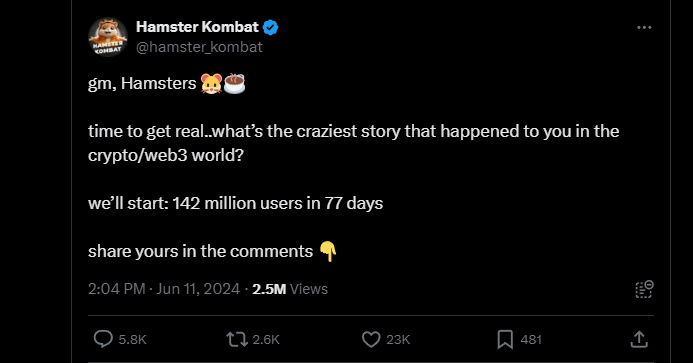Open the three-dot more options menu
Image resolution: width=693 pixels, height=363 pixels.
click(x=644, y=27)
